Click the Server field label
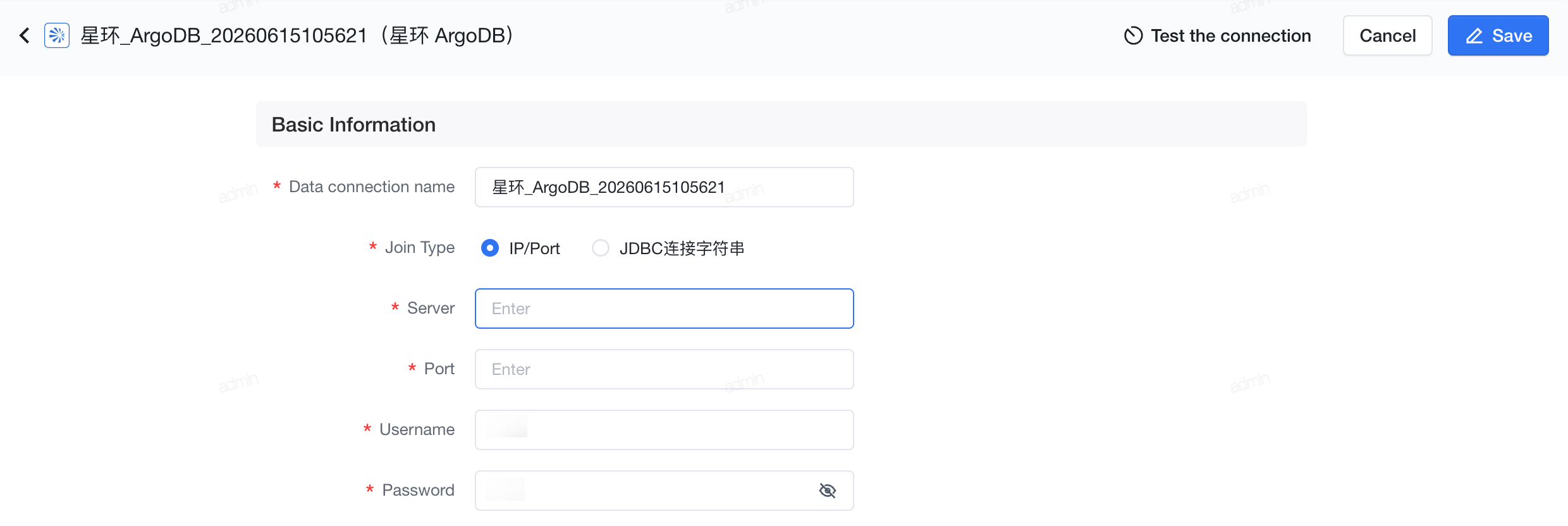 pyautogui.click(x=431, y=308)
